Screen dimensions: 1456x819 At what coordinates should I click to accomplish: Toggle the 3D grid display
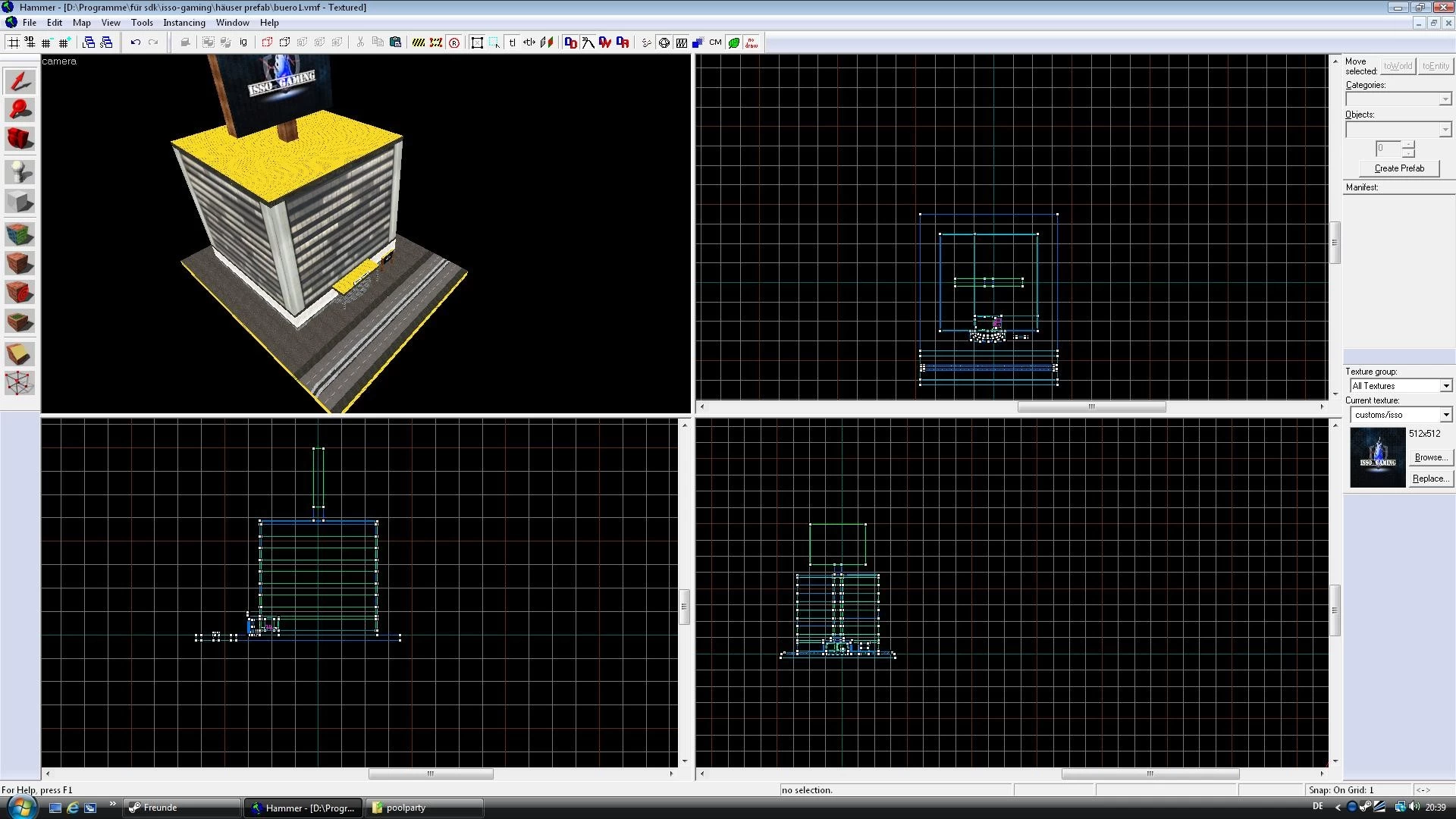(x=30, y=42)
